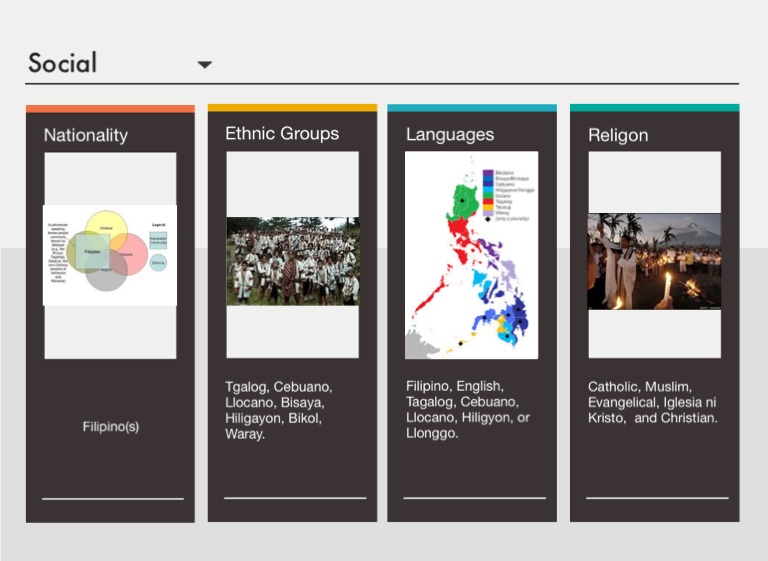The height and width of the screenshot is (561, 768).
Task: Select the Ethnic Groups card title
Action: [x=282, y=133]
